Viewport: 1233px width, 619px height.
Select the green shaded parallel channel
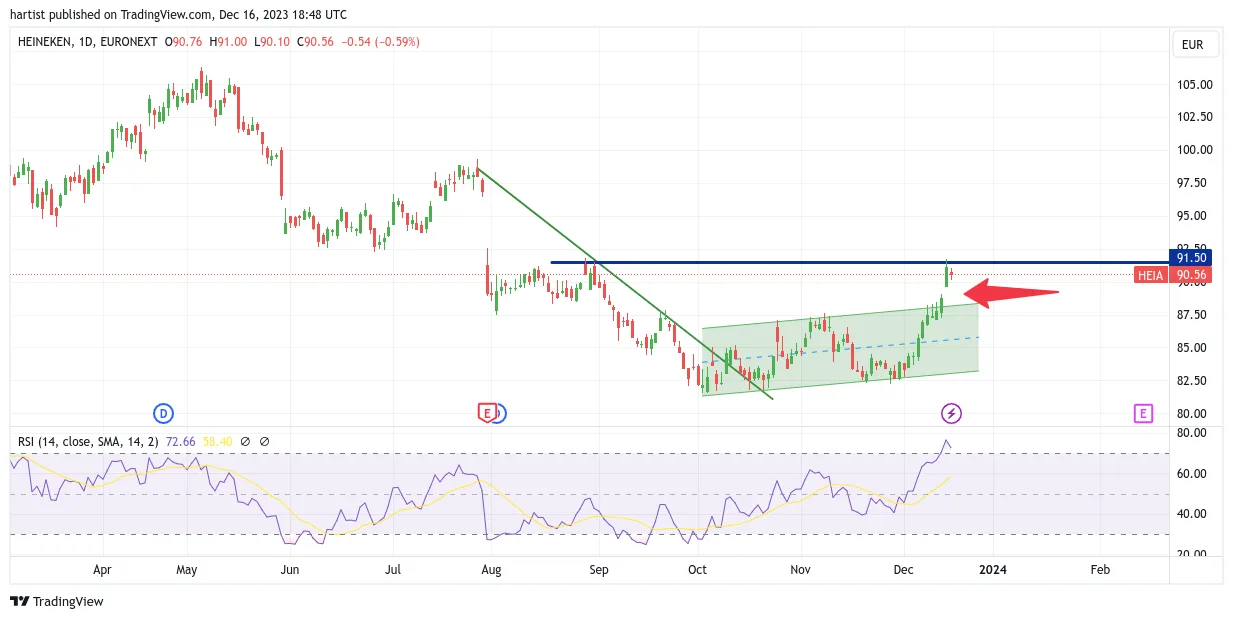(x=840, y=349)
